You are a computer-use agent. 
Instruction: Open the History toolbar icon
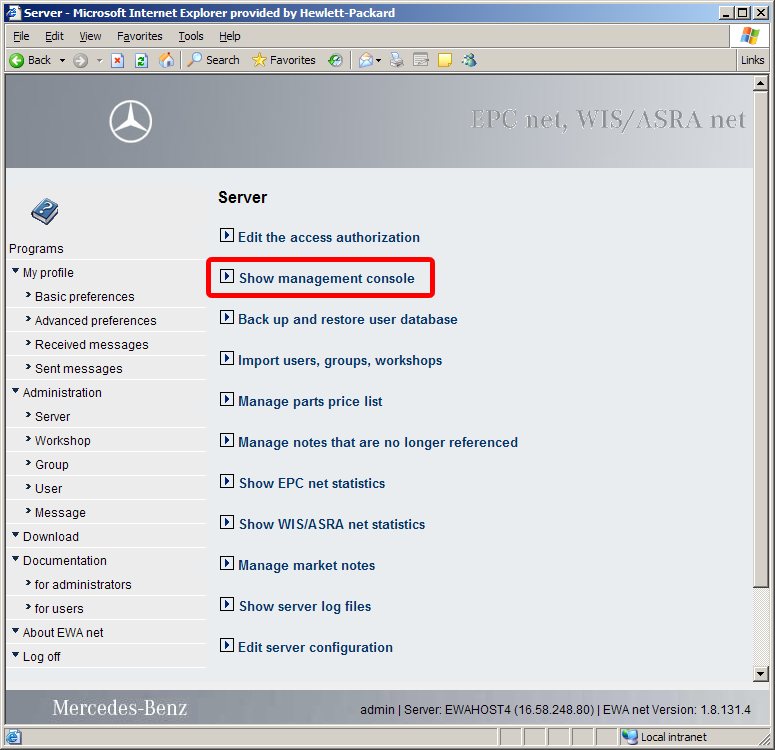coord(335,60)
